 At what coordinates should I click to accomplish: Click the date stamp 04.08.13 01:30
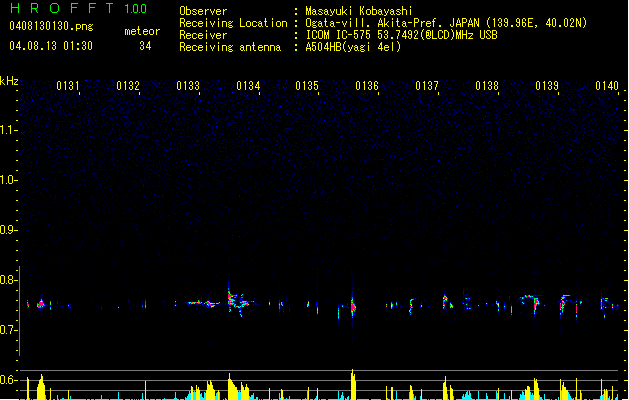click(51, 46)
